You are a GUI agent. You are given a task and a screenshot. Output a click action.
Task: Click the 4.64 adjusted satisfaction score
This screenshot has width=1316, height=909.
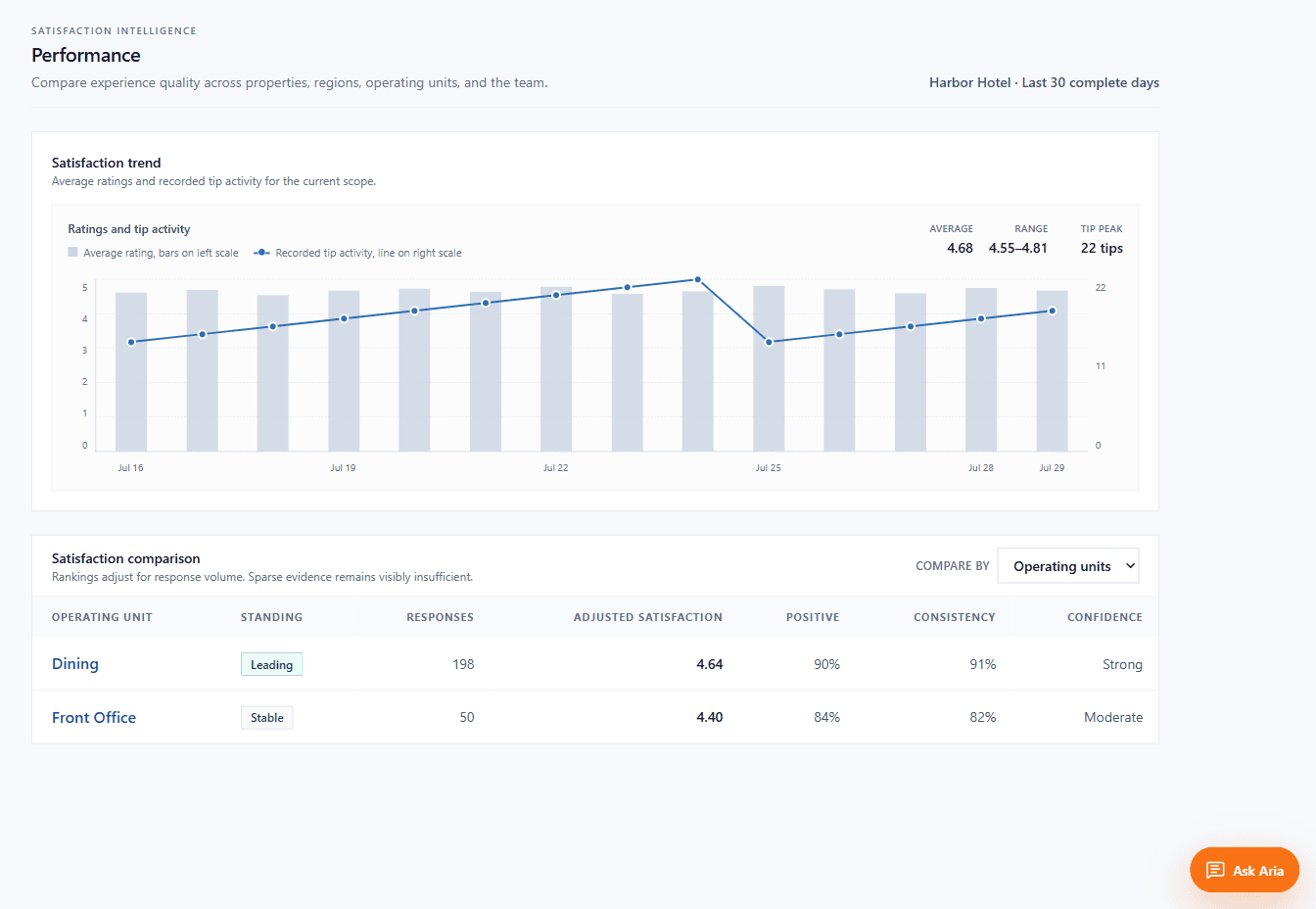click(710, 664)
